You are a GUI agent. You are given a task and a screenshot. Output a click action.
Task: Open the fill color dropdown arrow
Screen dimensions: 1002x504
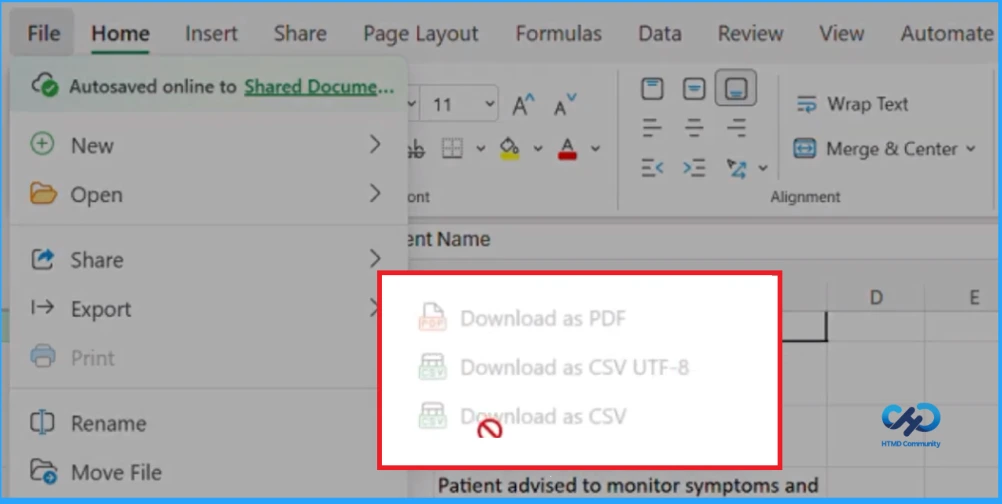tap(538, 149)
